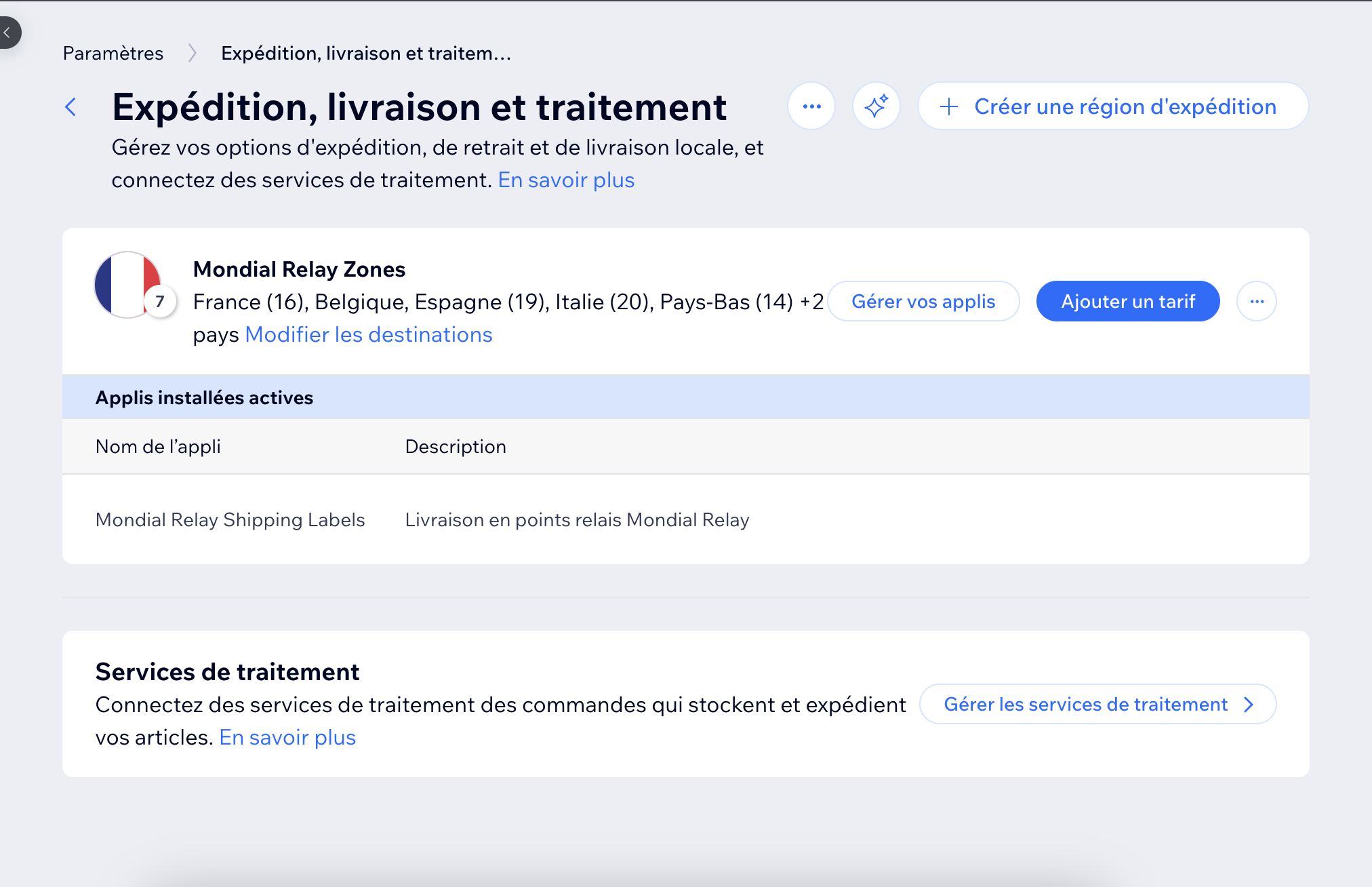
Task: Click the AI sparkle assistant icon
Action: (x=876, y=106)
